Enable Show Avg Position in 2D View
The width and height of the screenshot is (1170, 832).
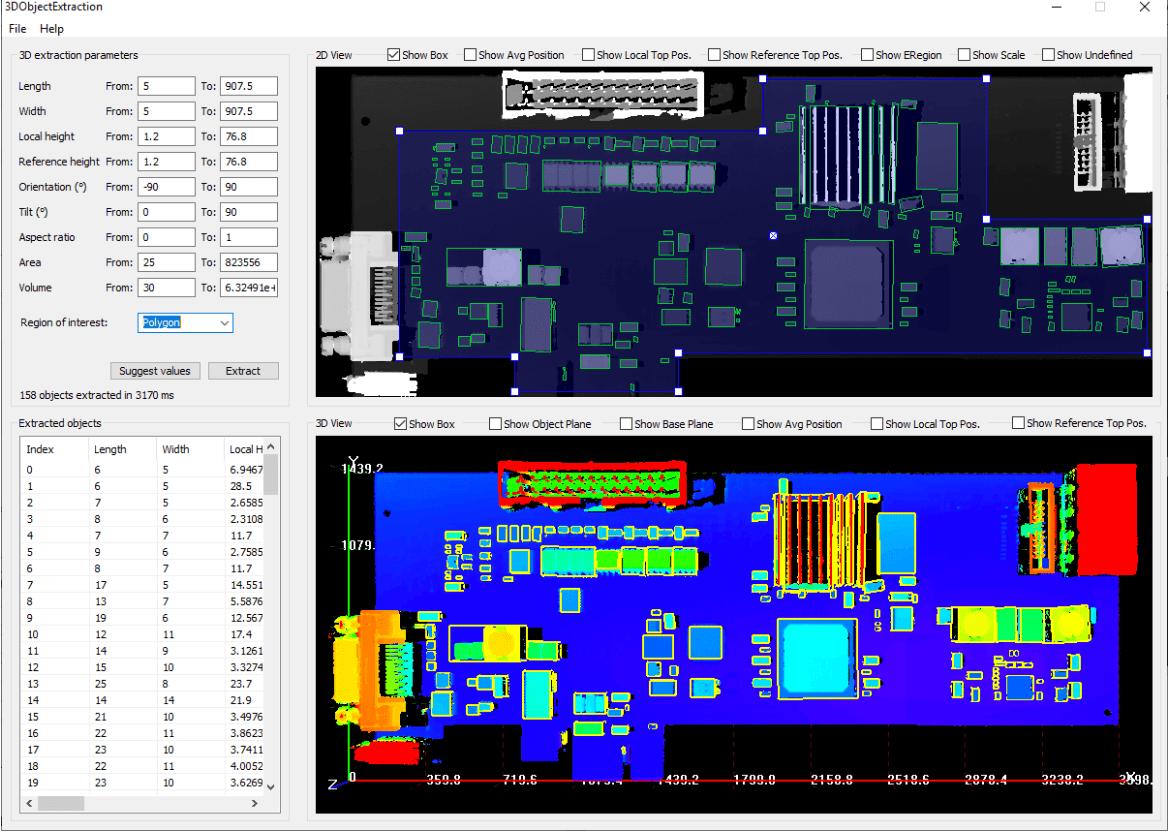(470, 55)
